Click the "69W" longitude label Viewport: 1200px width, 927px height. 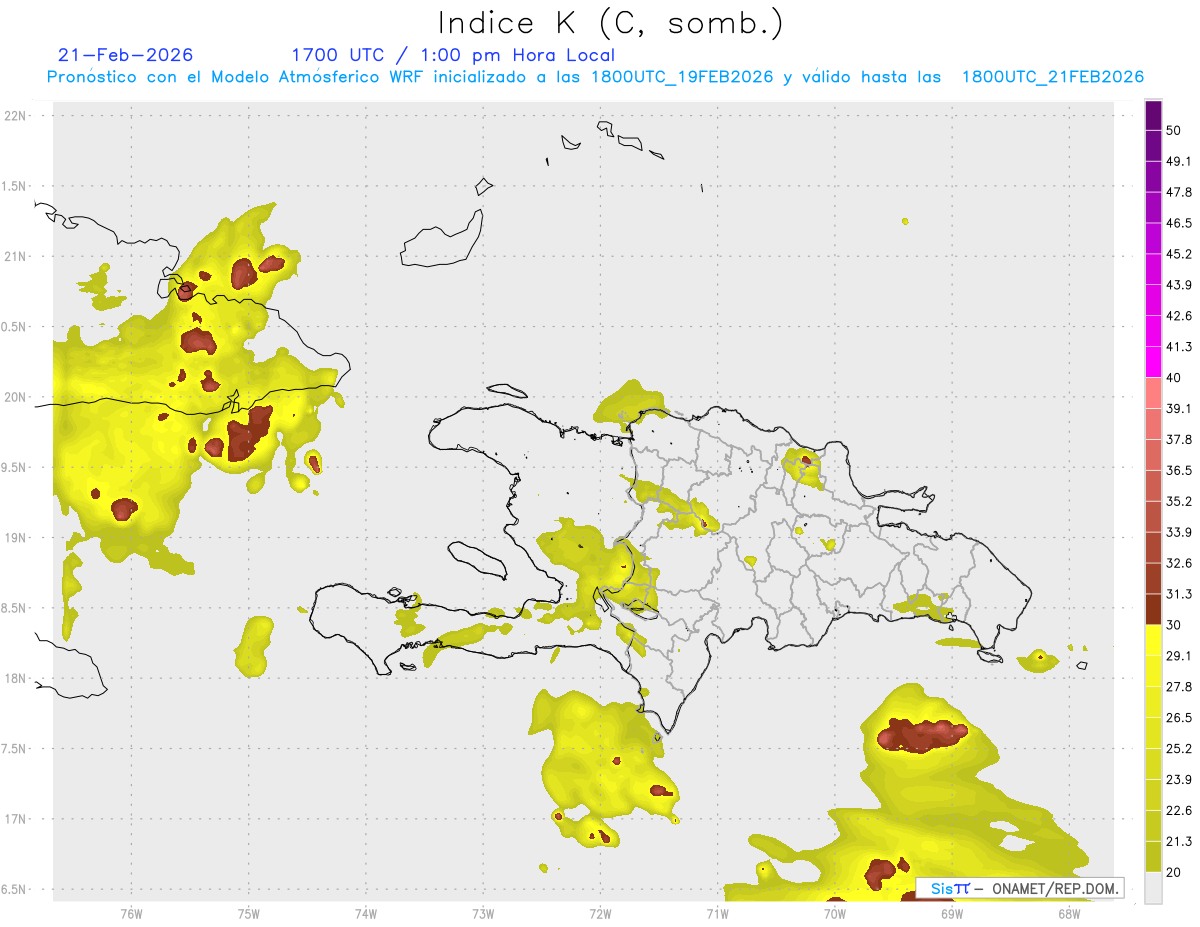[x=951, y=914]
